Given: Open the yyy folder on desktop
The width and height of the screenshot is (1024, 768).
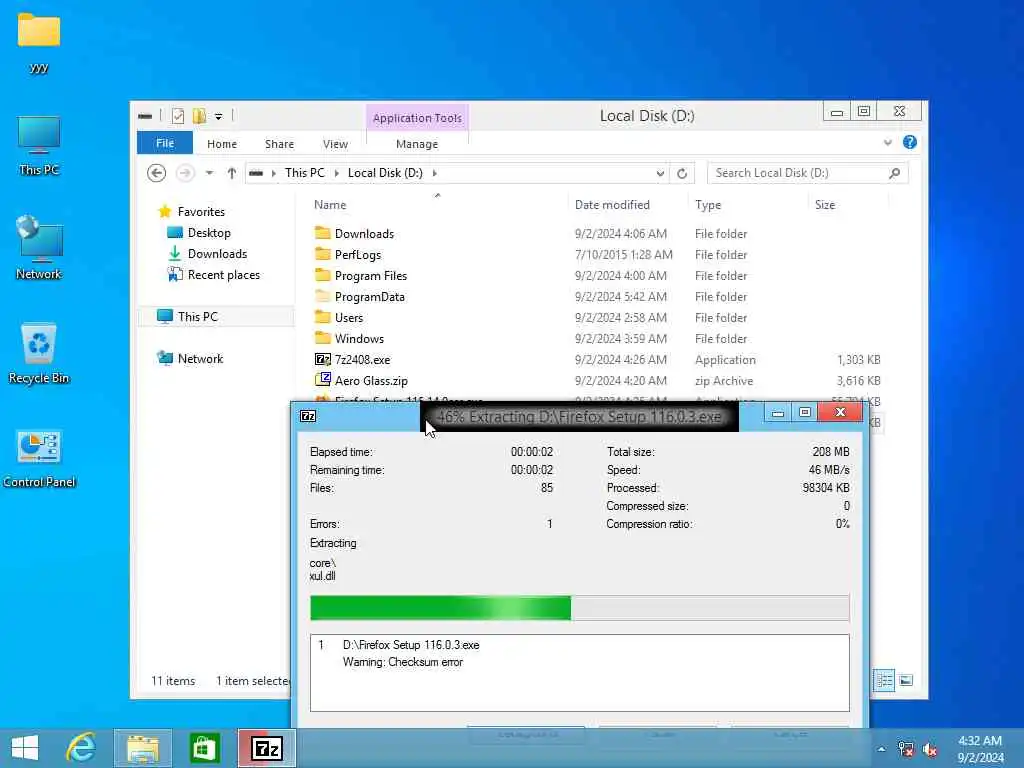Looking at the screenshot, I should [39, 42].
